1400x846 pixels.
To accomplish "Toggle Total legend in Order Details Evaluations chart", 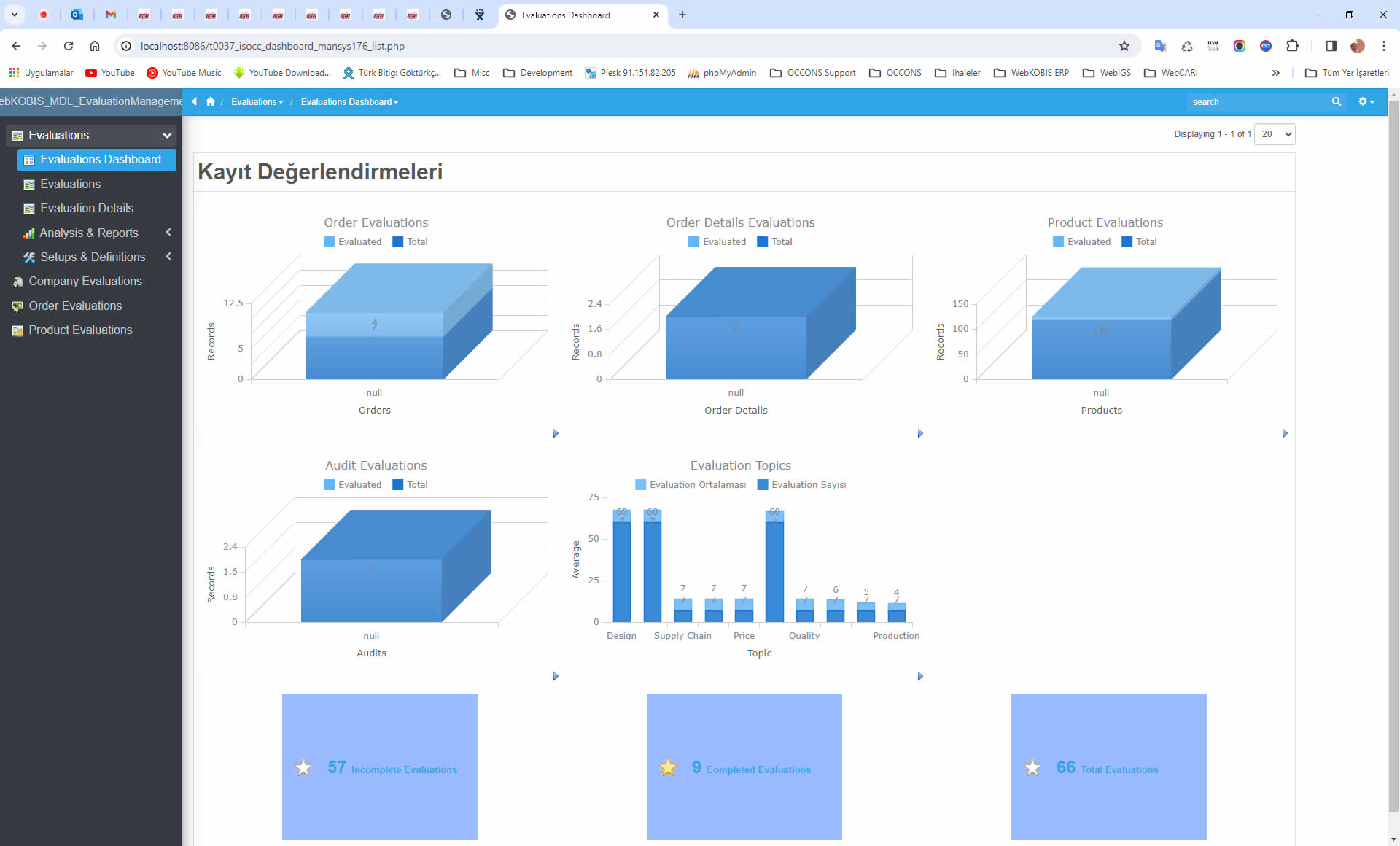I will pyautogui.click(x=774, y=242).
